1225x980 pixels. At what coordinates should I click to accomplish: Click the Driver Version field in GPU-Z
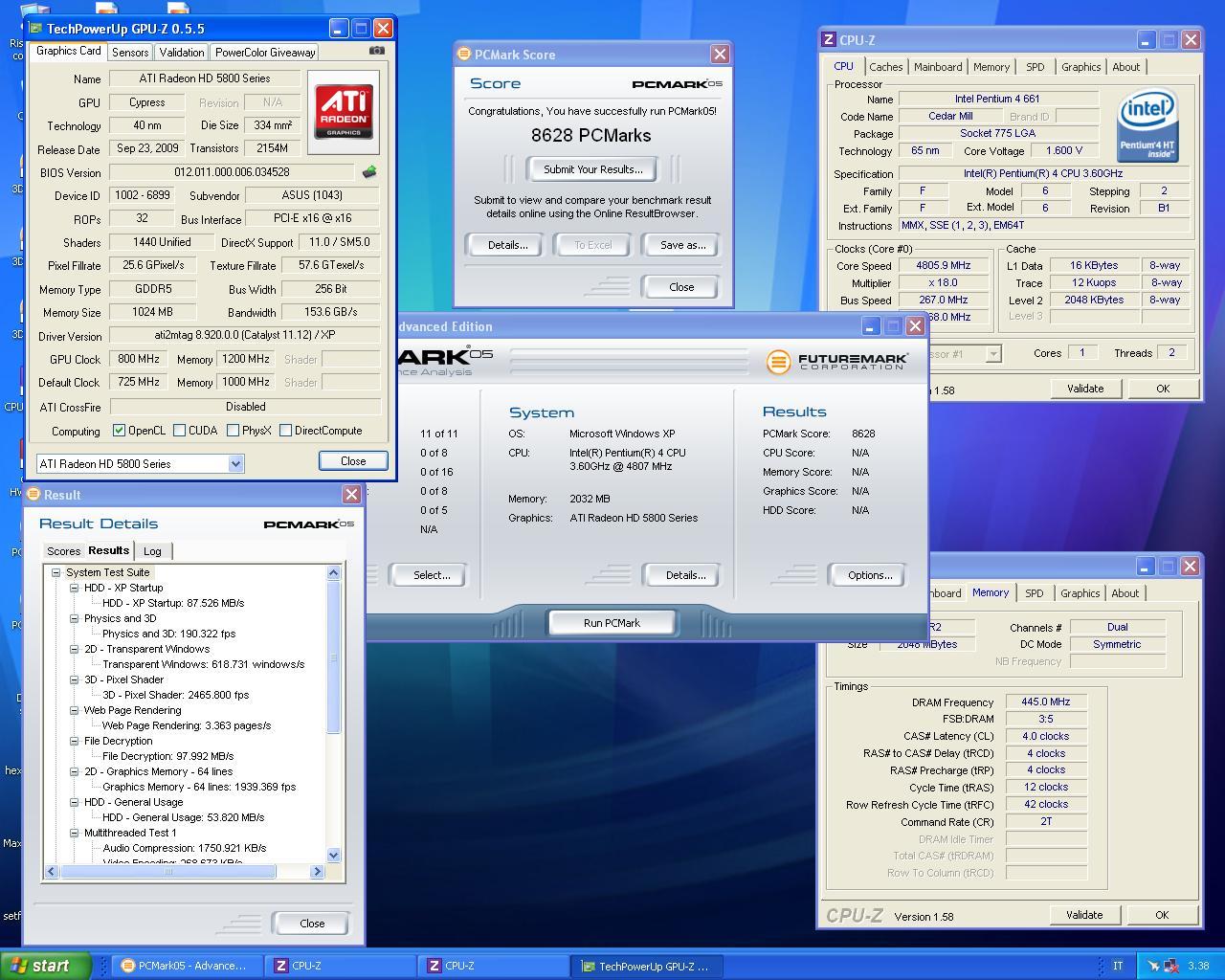click(x=244, y=336)
